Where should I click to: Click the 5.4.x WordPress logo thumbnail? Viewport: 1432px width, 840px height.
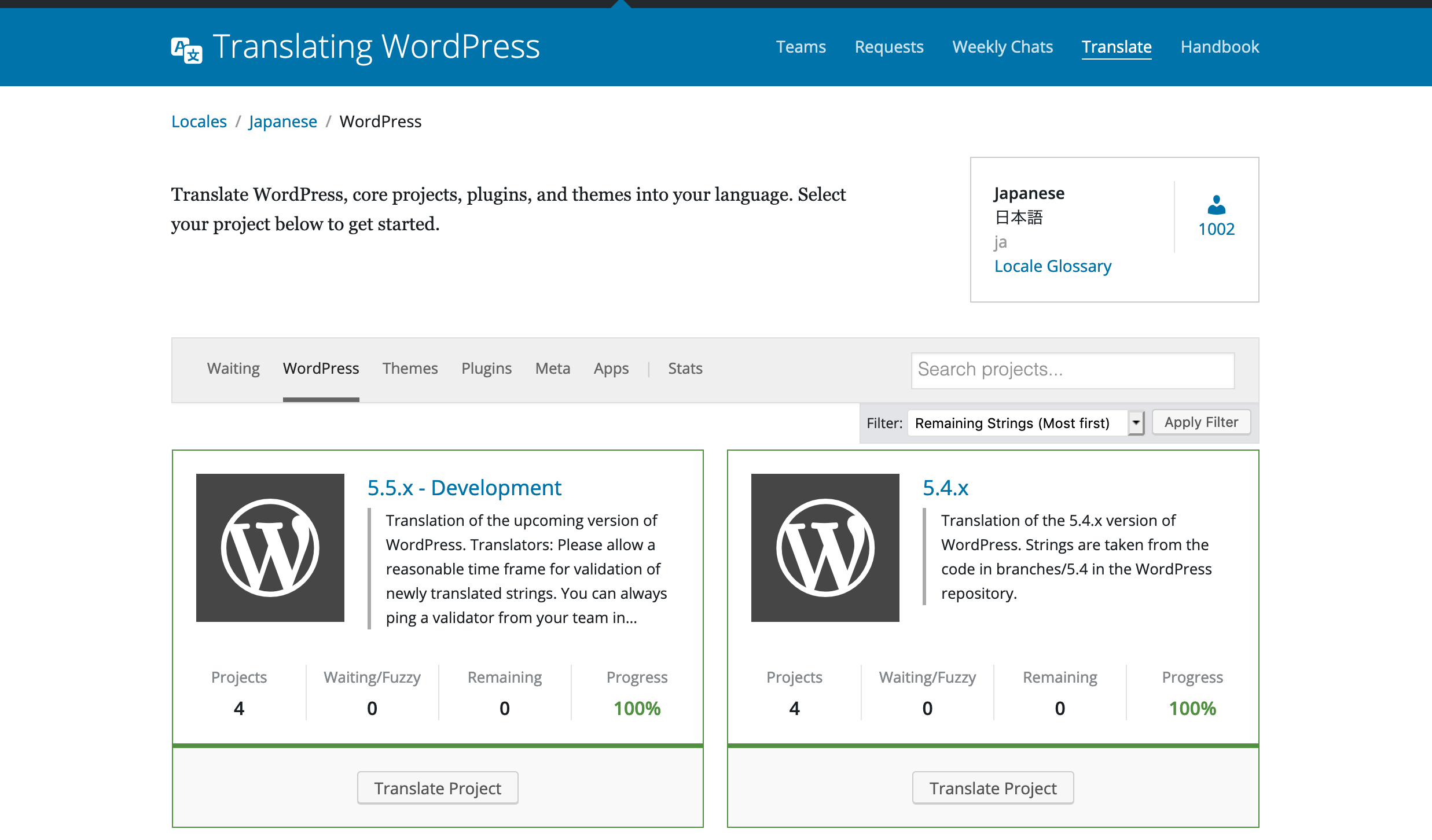pyautogui.click(x=825, y=547)
